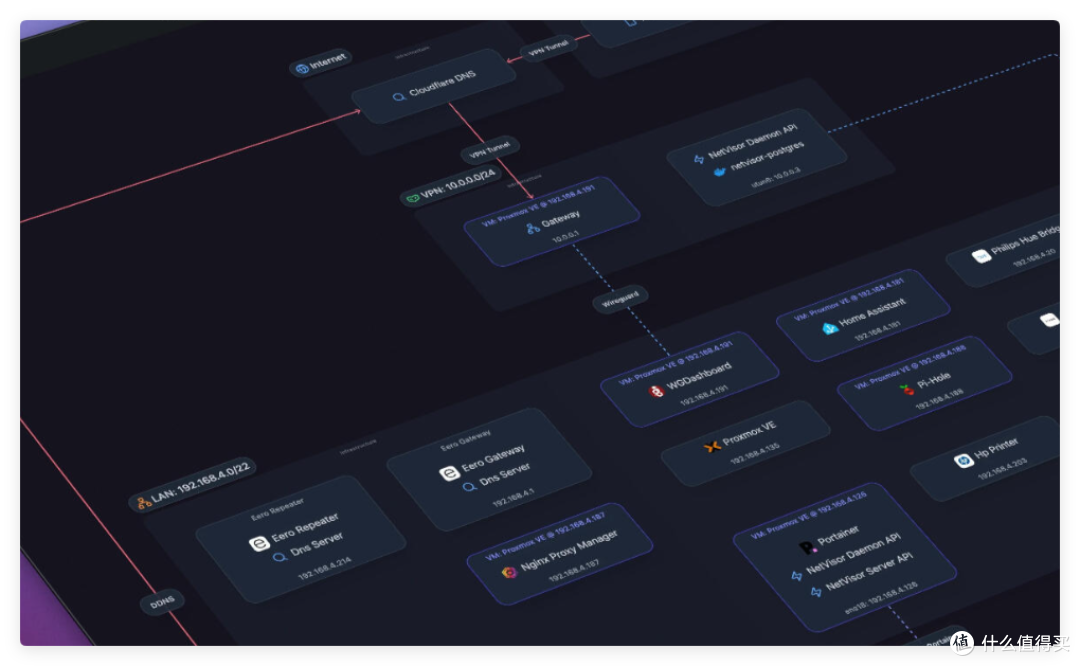Click the icon beside NetVisor Server API

[x=816, y=592]
